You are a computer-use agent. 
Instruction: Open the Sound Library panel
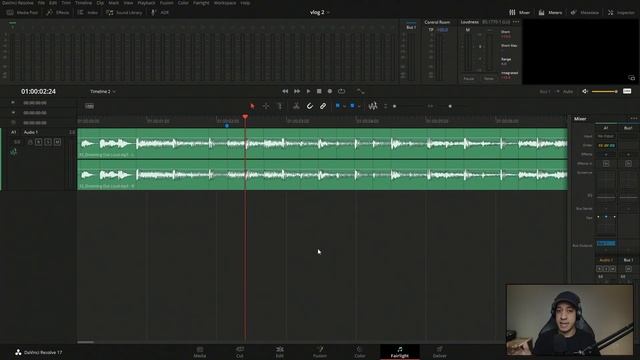[x=124, y=13]
